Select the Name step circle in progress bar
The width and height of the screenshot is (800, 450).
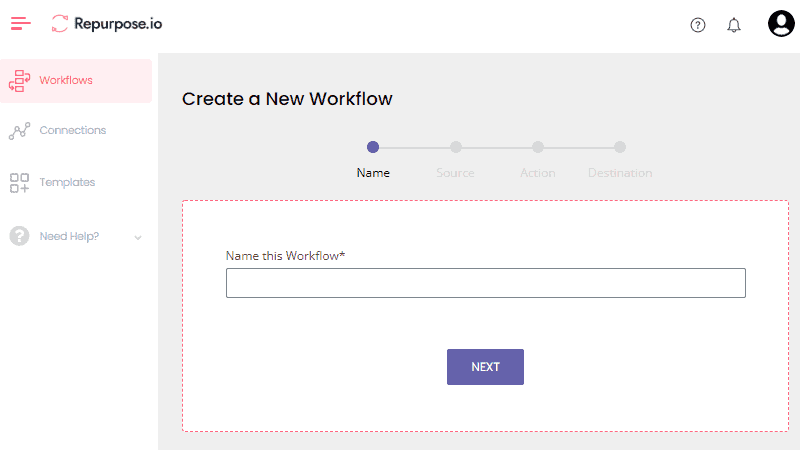373,147
